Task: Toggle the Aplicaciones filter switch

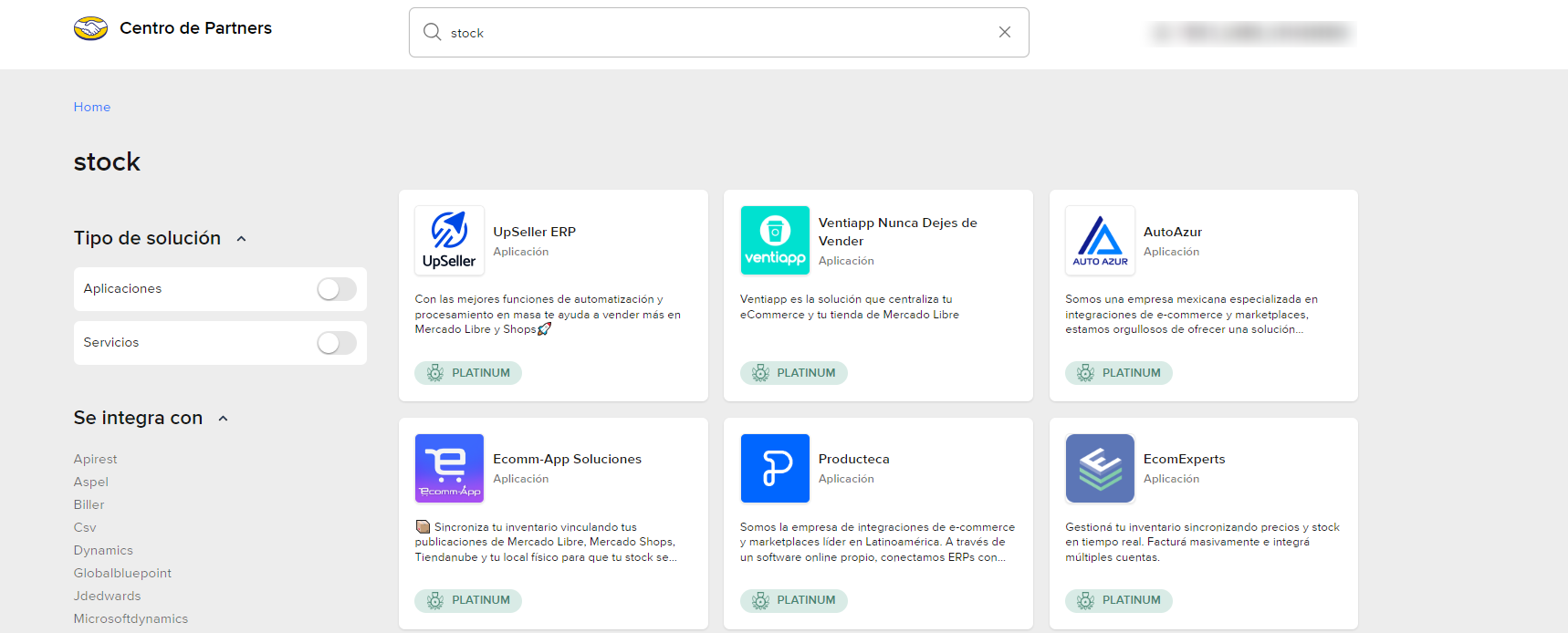Action: point(336,289)
